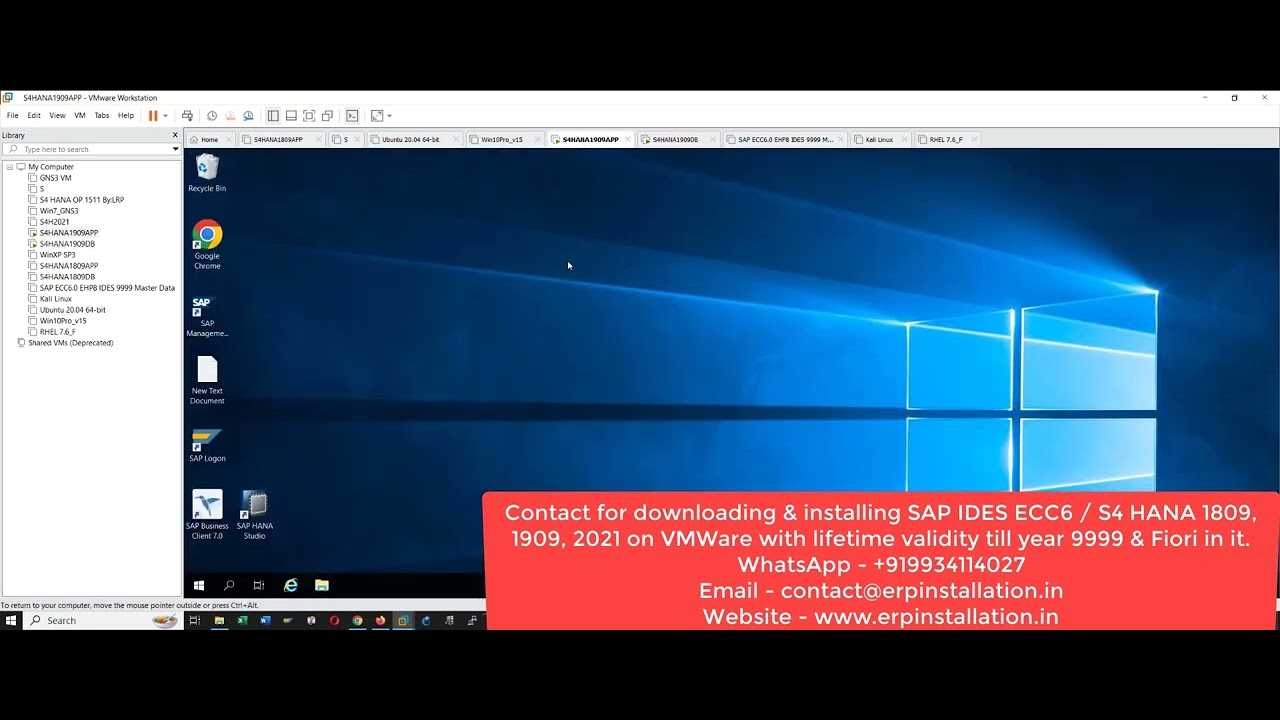1280x720 pixels.
Task: Click host Windows Search box
Action: click(101, 621)
